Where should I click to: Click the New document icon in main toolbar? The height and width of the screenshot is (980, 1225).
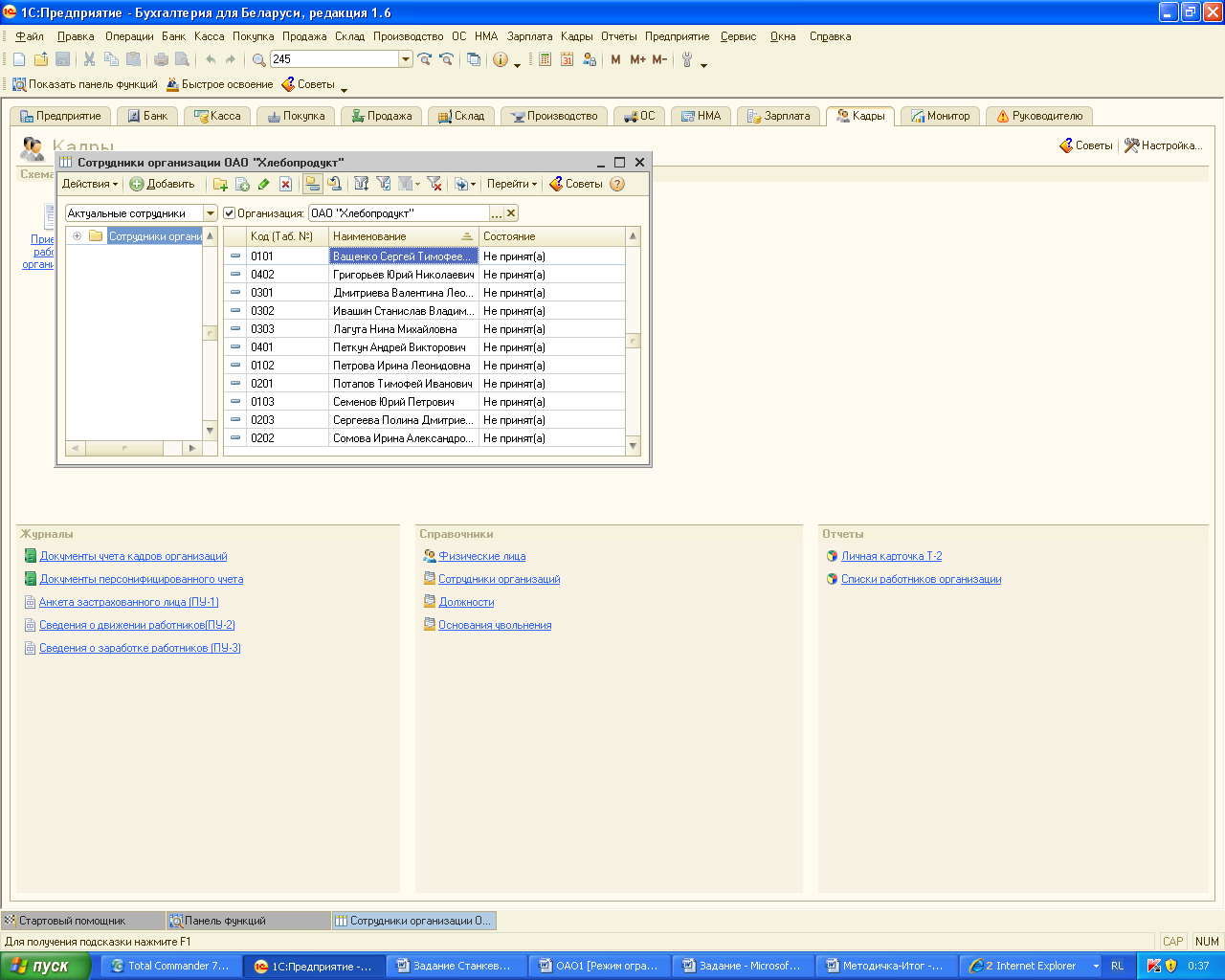19,59
